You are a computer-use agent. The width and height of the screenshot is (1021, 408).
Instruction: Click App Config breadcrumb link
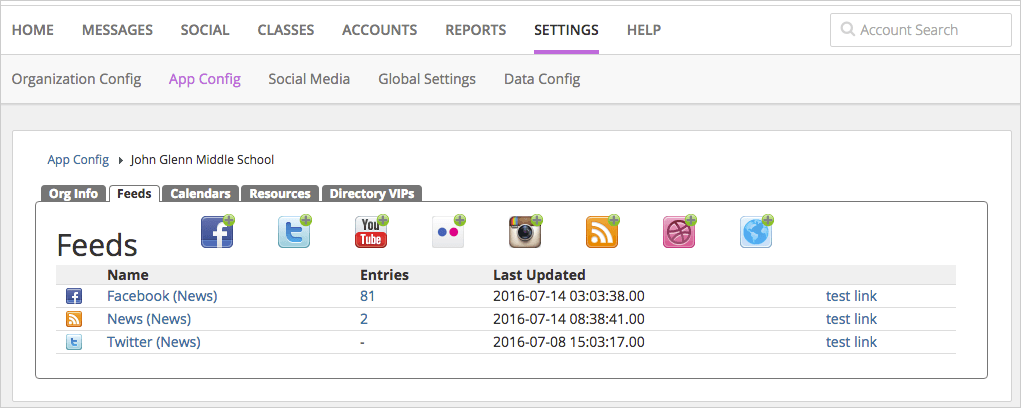pos(78,160)
